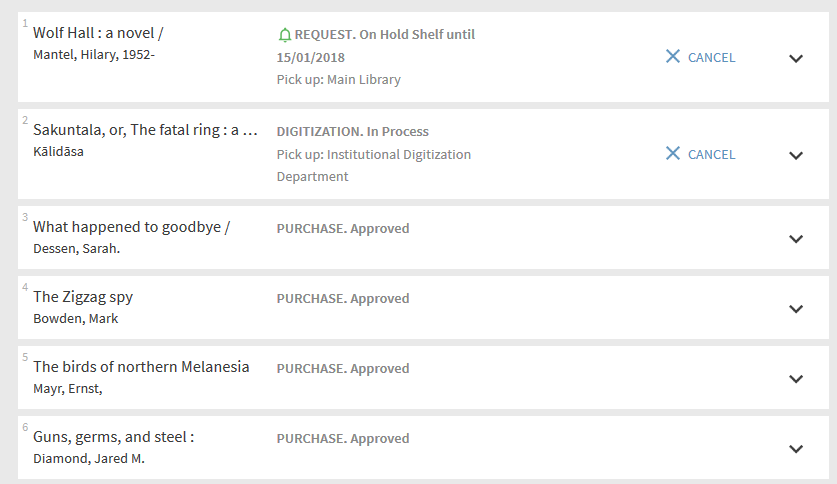
Task: Expand the Wolf Hall request details
Action: tap(796, 58)
